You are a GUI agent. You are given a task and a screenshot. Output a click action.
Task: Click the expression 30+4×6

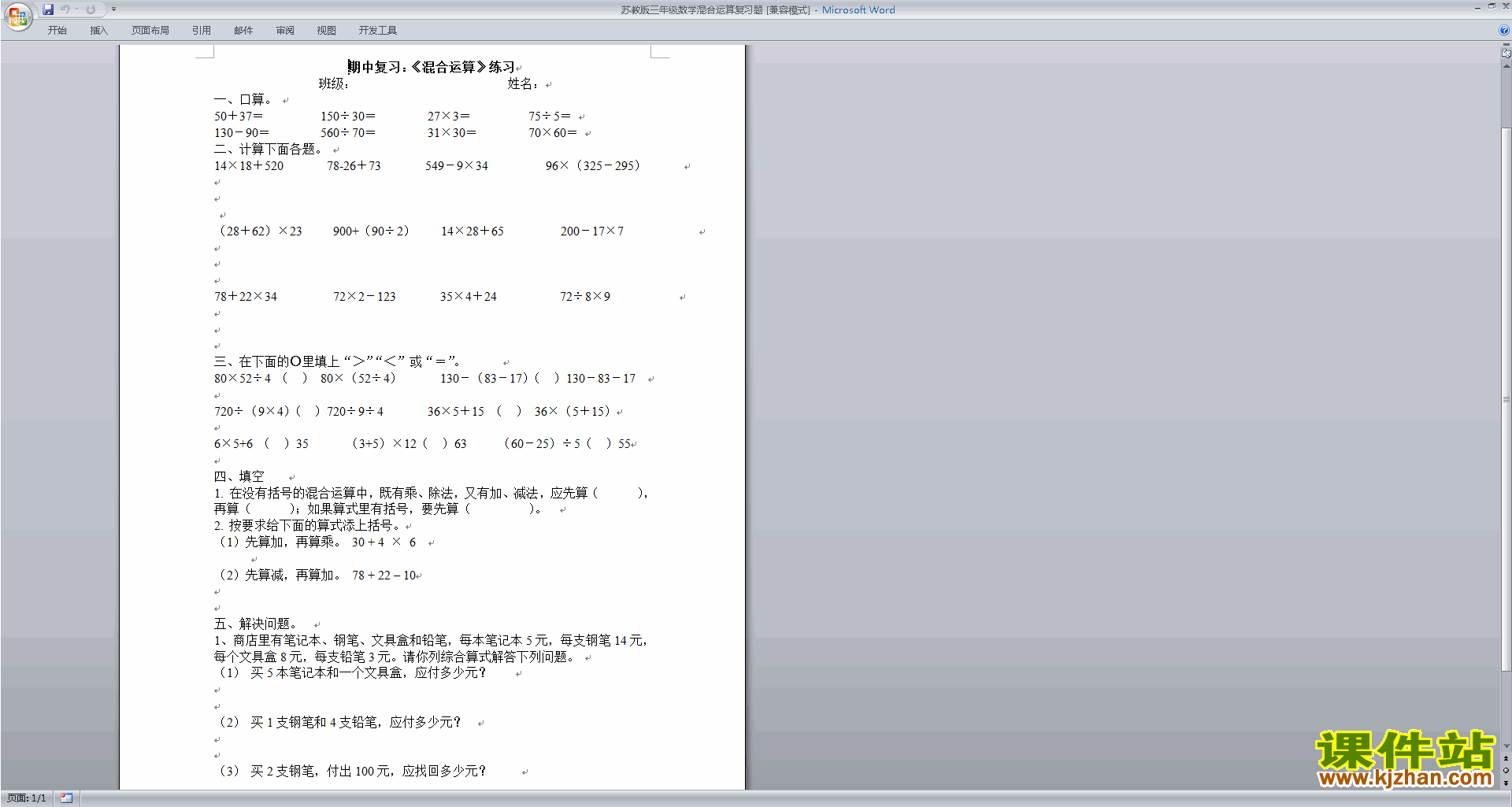click(384, 542)
